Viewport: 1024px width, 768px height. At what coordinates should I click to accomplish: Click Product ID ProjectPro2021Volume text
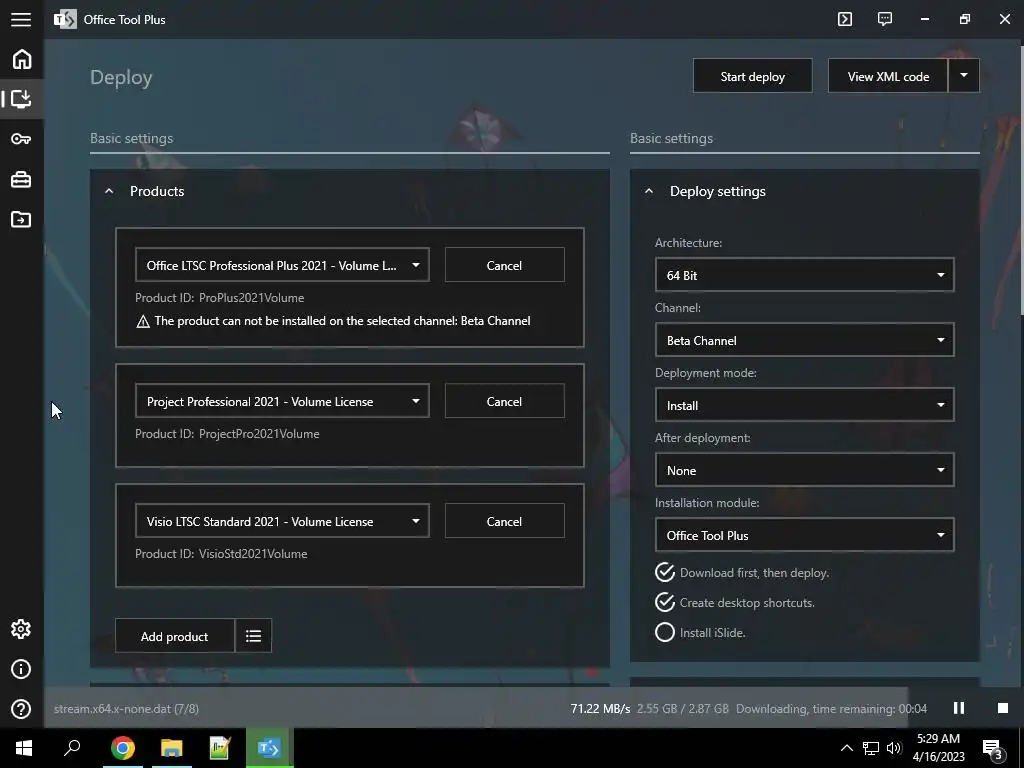[x=227, y=434]
